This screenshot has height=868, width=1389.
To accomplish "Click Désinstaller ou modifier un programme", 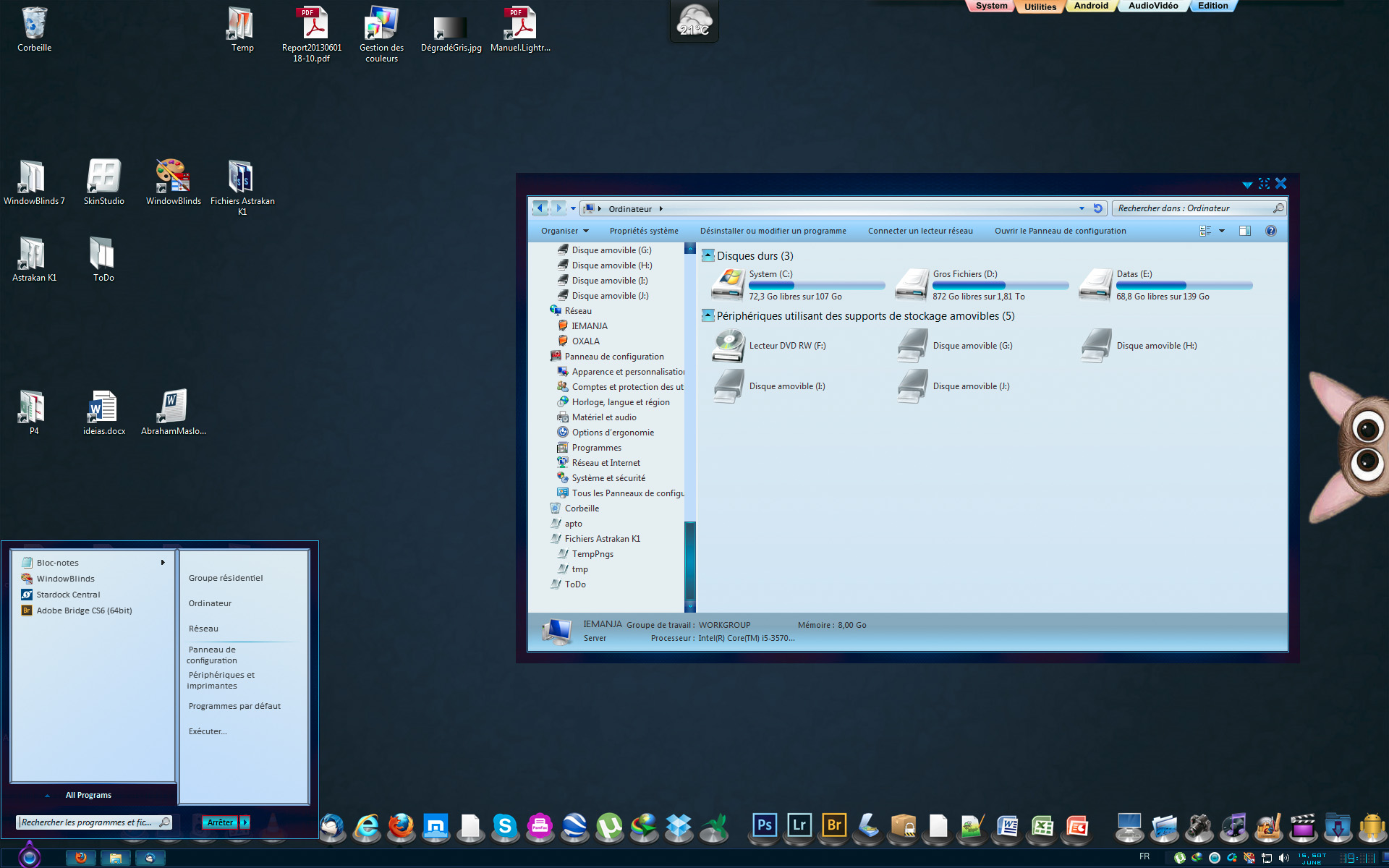I will pos(773,231).
